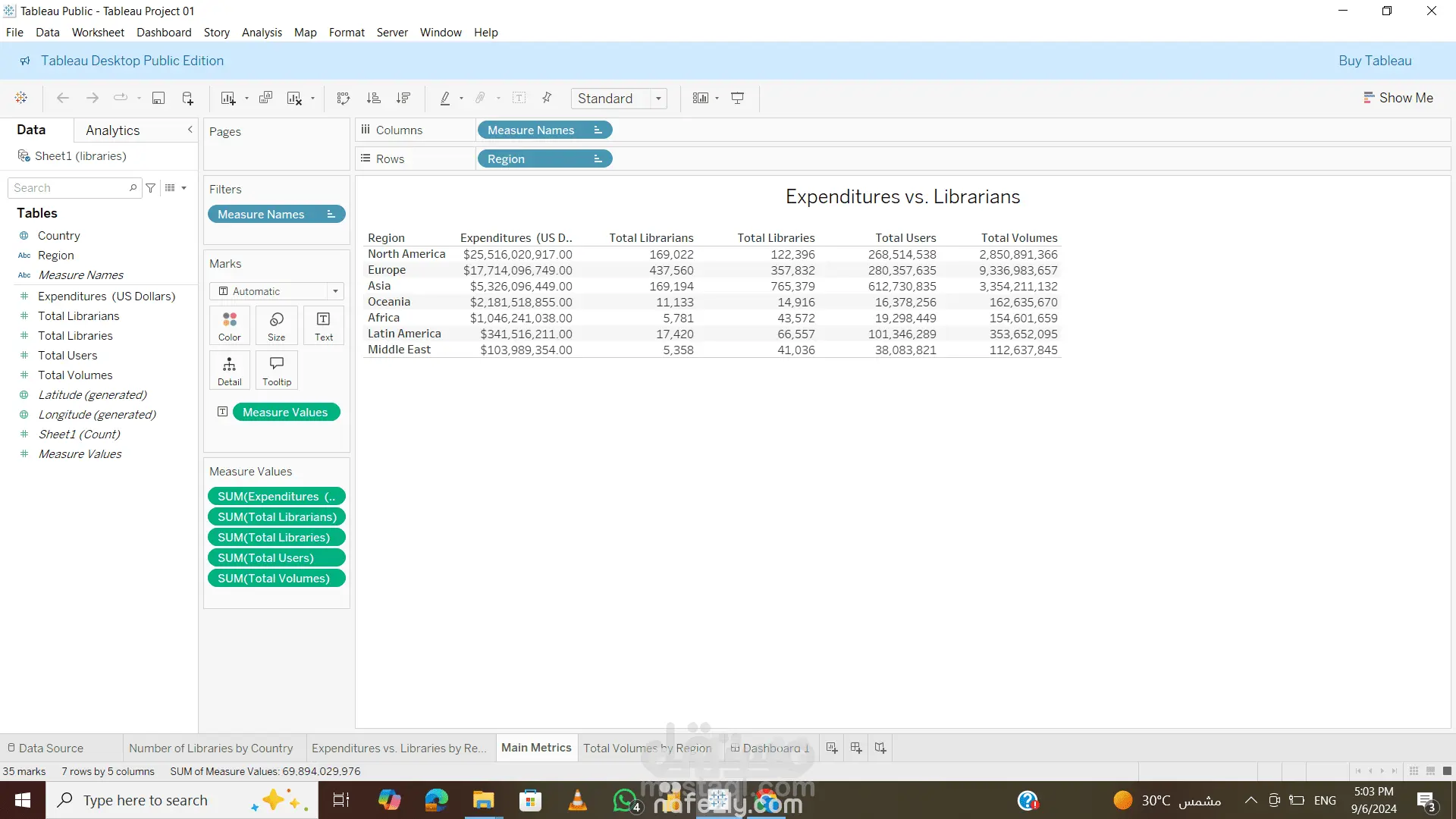Click the Highlight pen icon
1456x819 pixels.
tap(445, 98)
